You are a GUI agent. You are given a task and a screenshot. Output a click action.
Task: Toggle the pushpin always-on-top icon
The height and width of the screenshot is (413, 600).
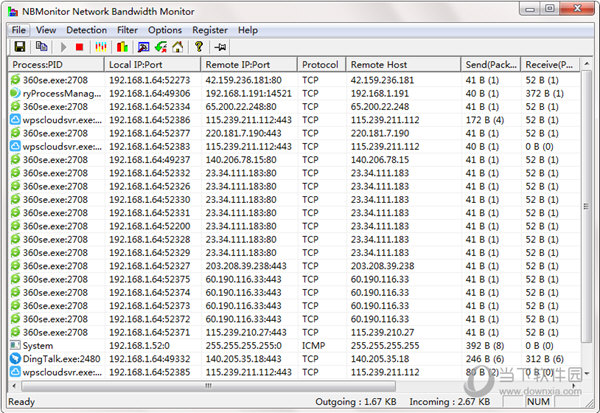click(220, 47)
